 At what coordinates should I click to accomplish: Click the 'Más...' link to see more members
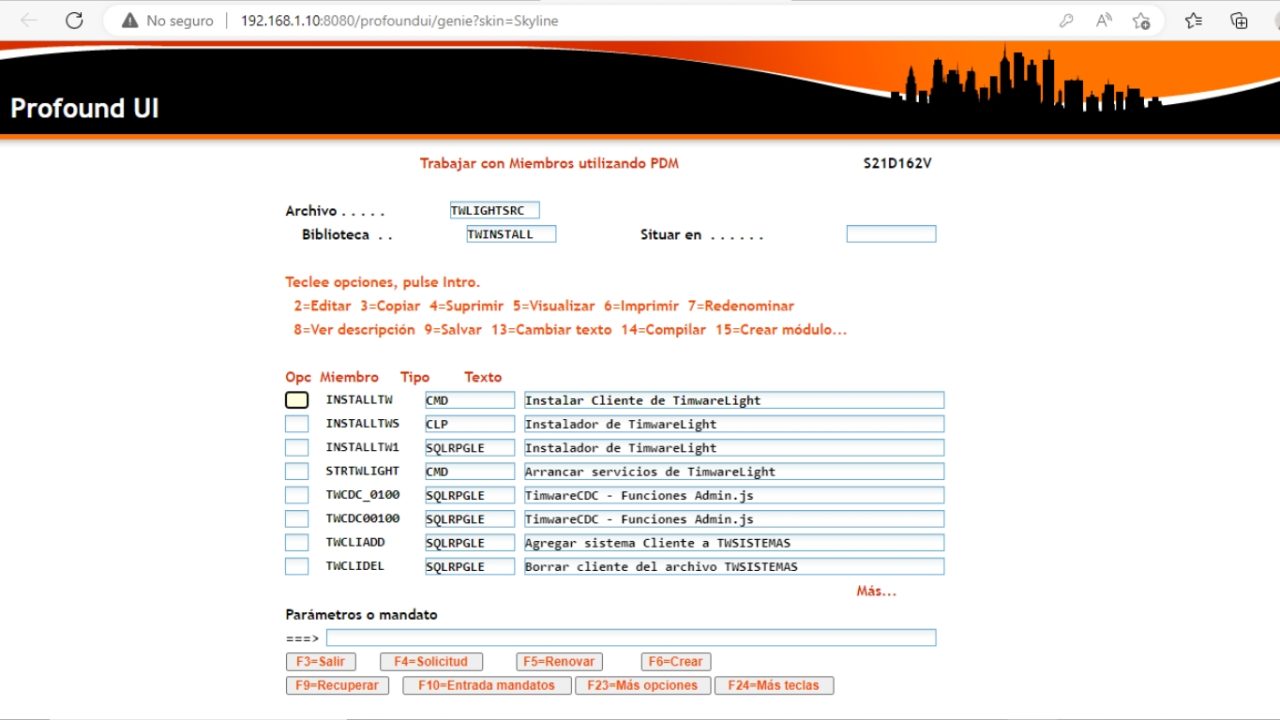tap(875, 591)
